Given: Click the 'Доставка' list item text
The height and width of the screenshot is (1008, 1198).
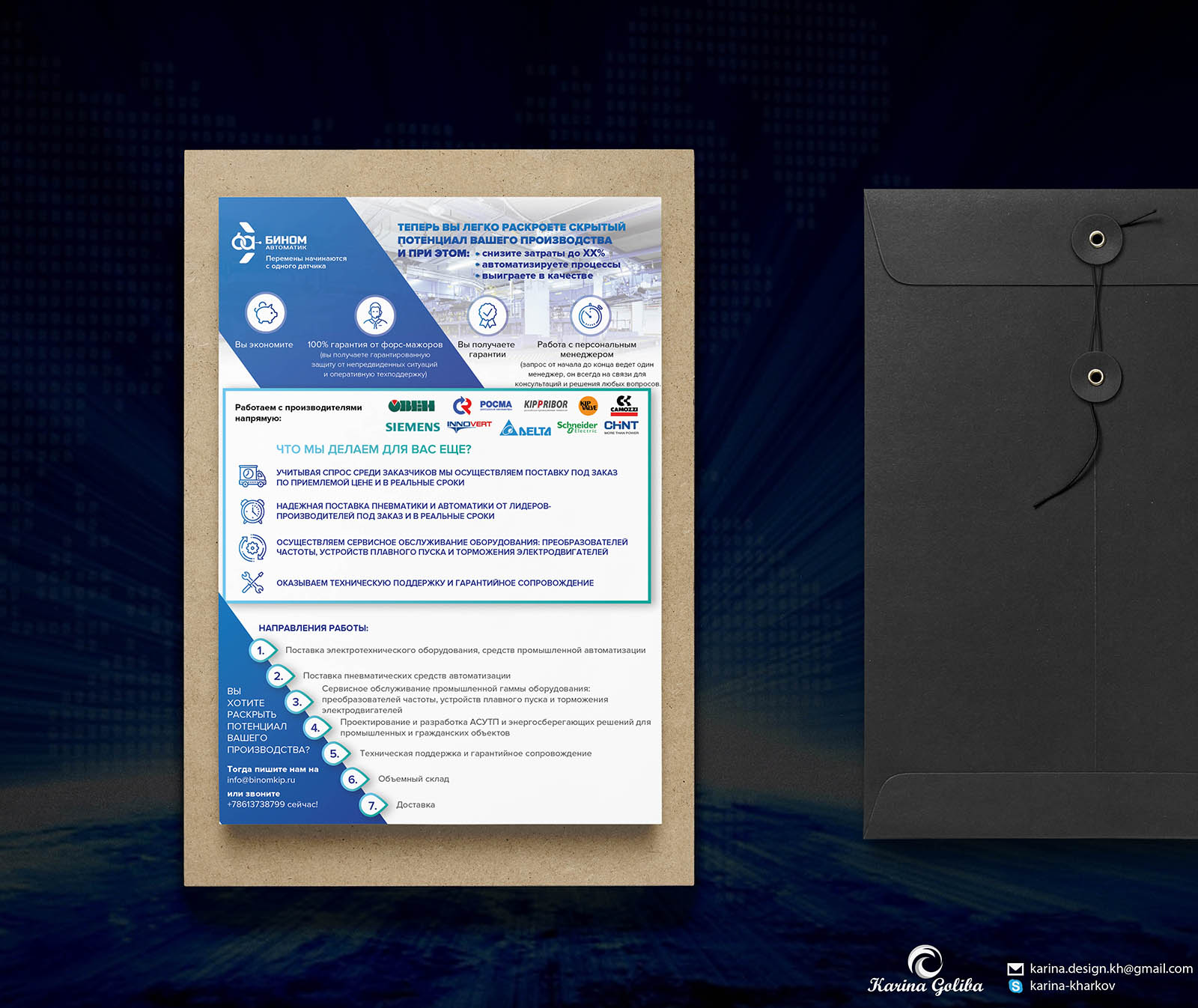Looking at the screenshot, I should (x=416, y=805).
